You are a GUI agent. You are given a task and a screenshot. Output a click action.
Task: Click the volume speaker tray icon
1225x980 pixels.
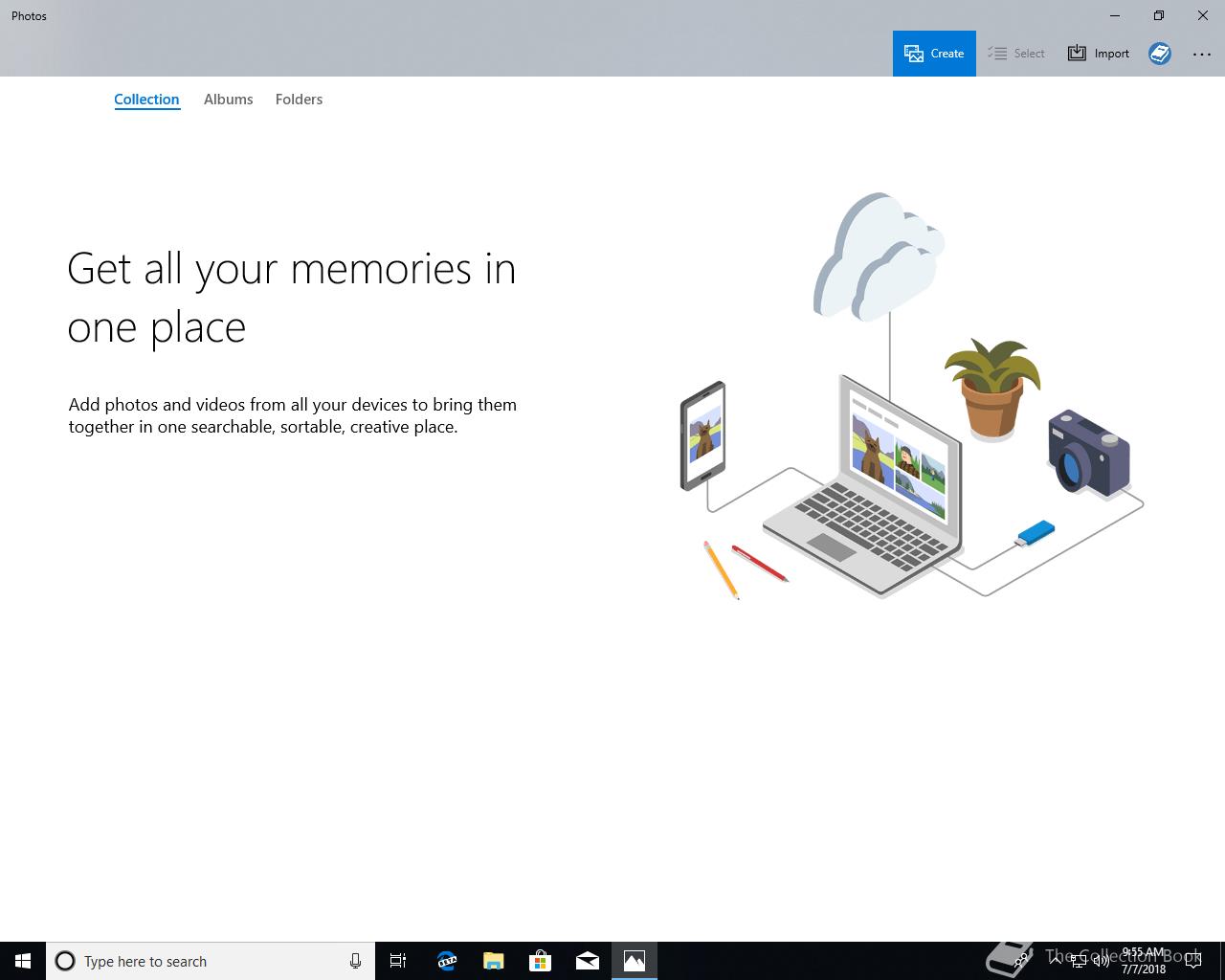[1101, 961]
